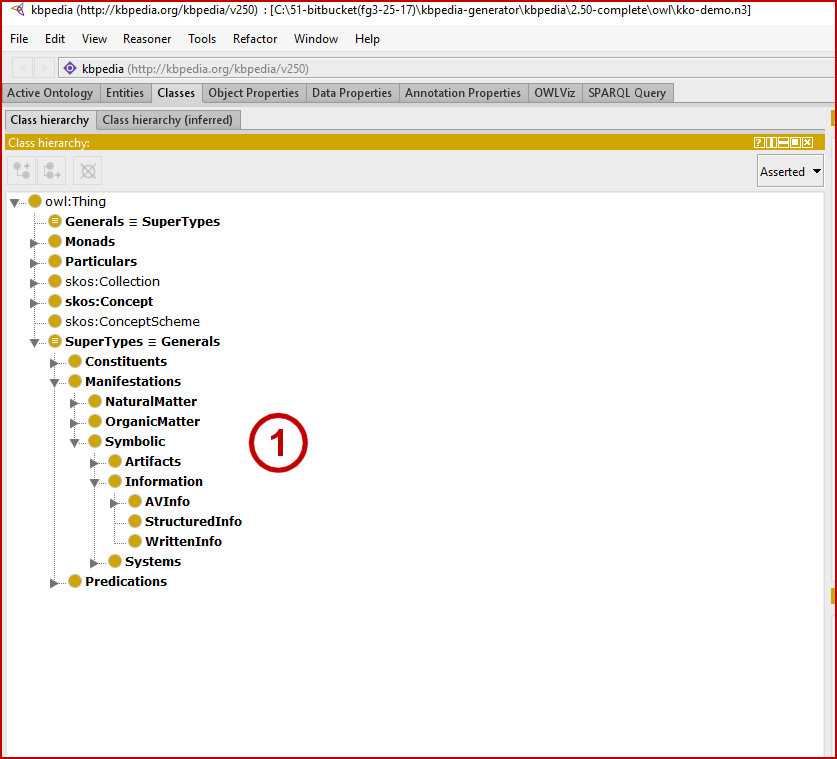This screenshot has width=837, height=759.
Task: Expand the NaturalMatter node
Action: 74,403
